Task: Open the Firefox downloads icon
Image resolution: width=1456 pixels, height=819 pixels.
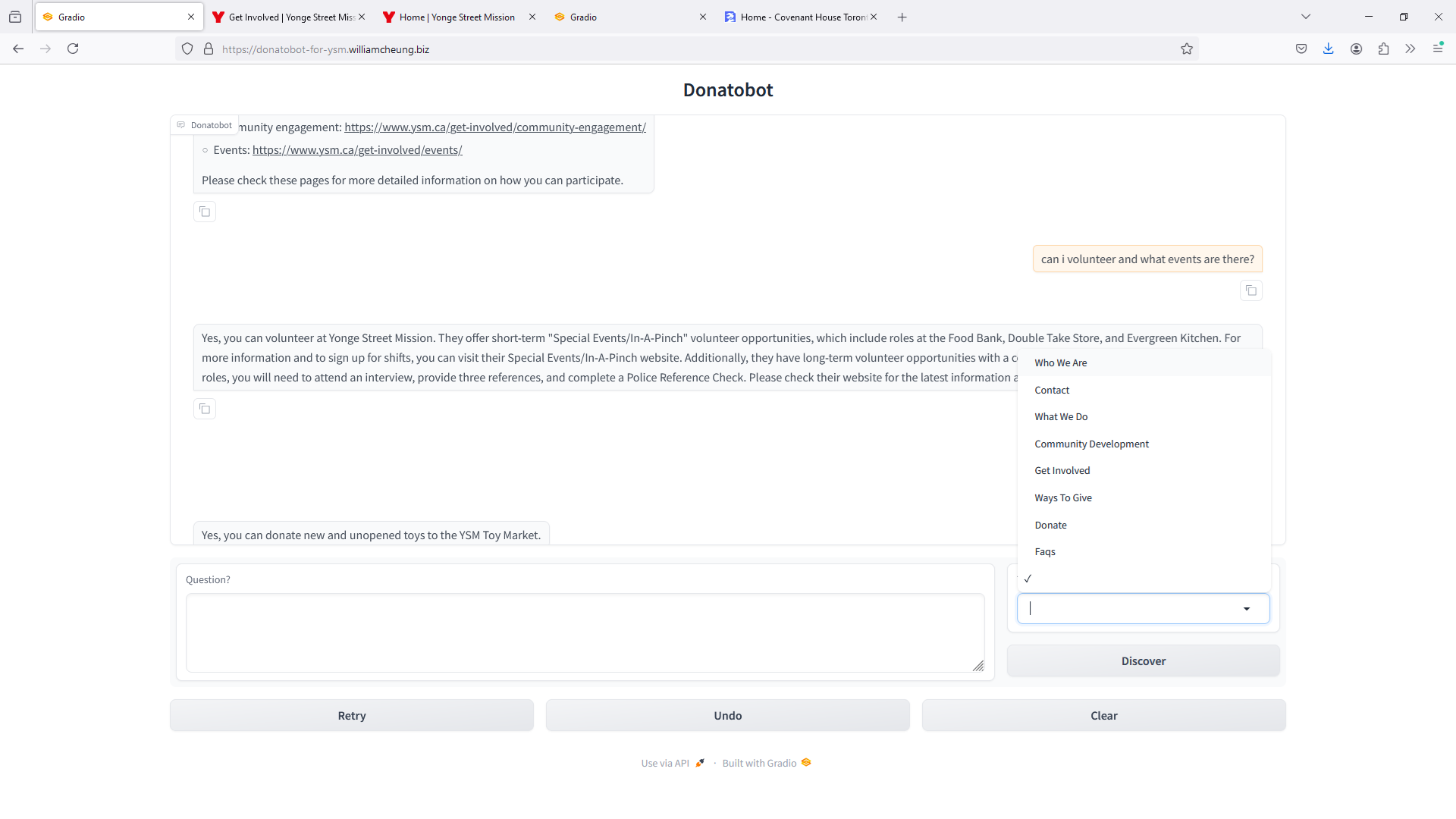Action: coord(1329,49)
